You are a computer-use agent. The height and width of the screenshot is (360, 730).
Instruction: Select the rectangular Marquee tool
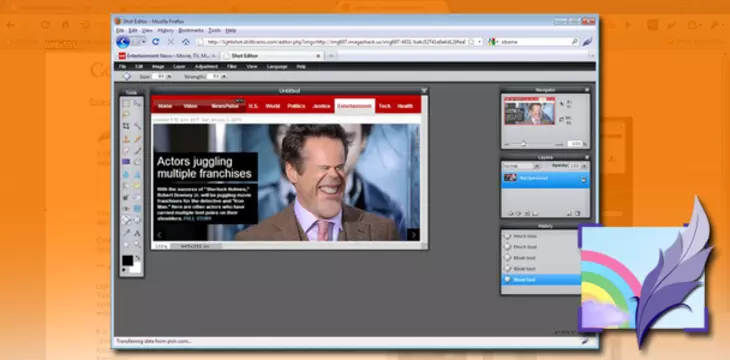126,103
